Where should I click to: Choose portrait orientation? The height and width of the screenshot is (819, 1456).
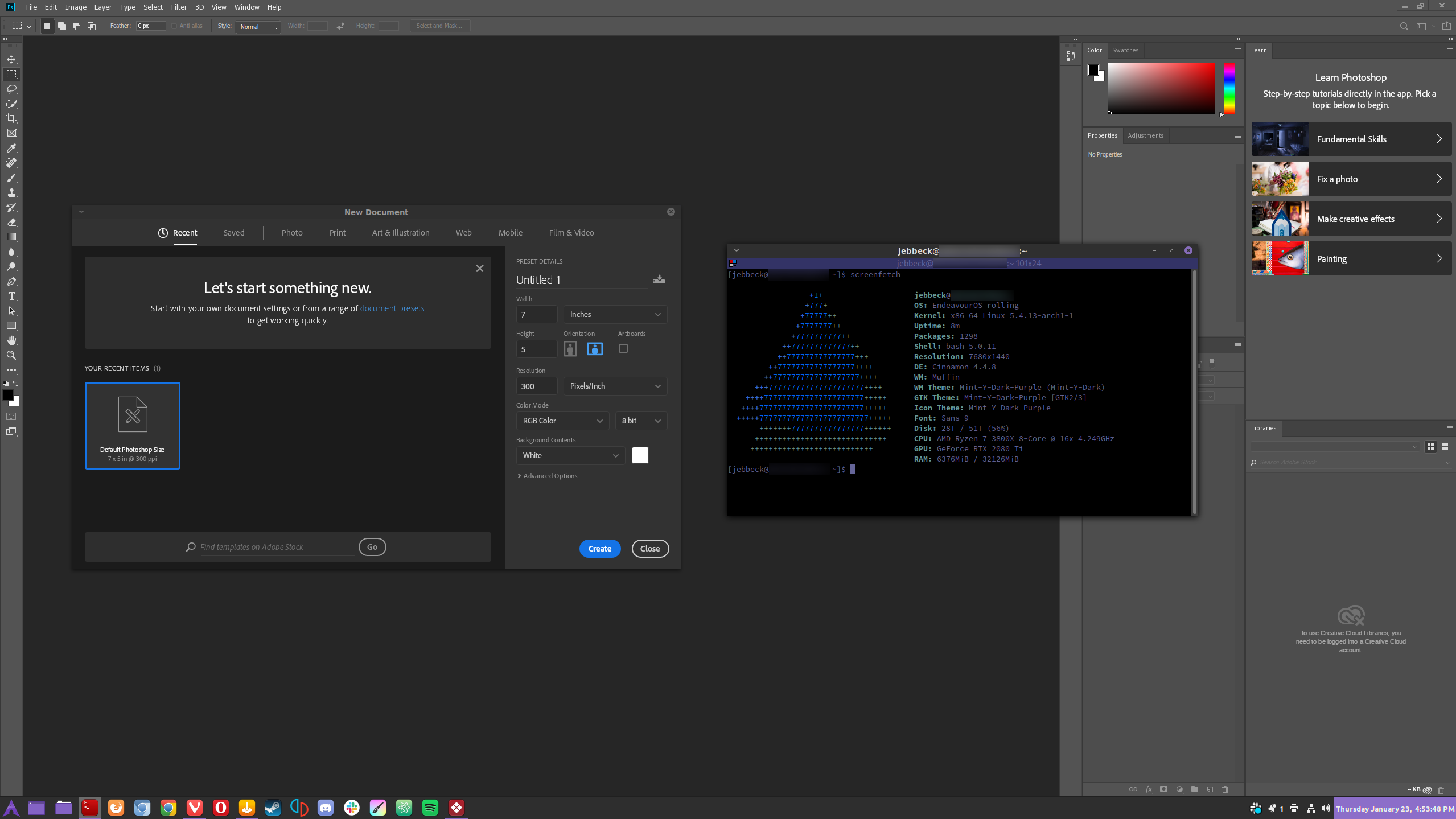(570, 349)
